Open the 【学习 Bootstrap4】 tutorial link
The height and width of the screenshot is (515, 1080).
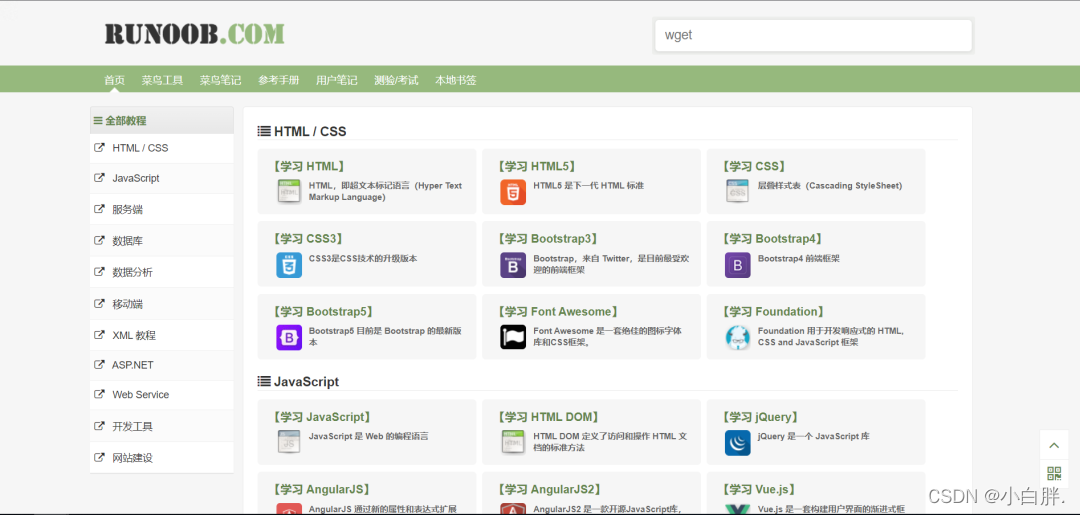point(772,238)
